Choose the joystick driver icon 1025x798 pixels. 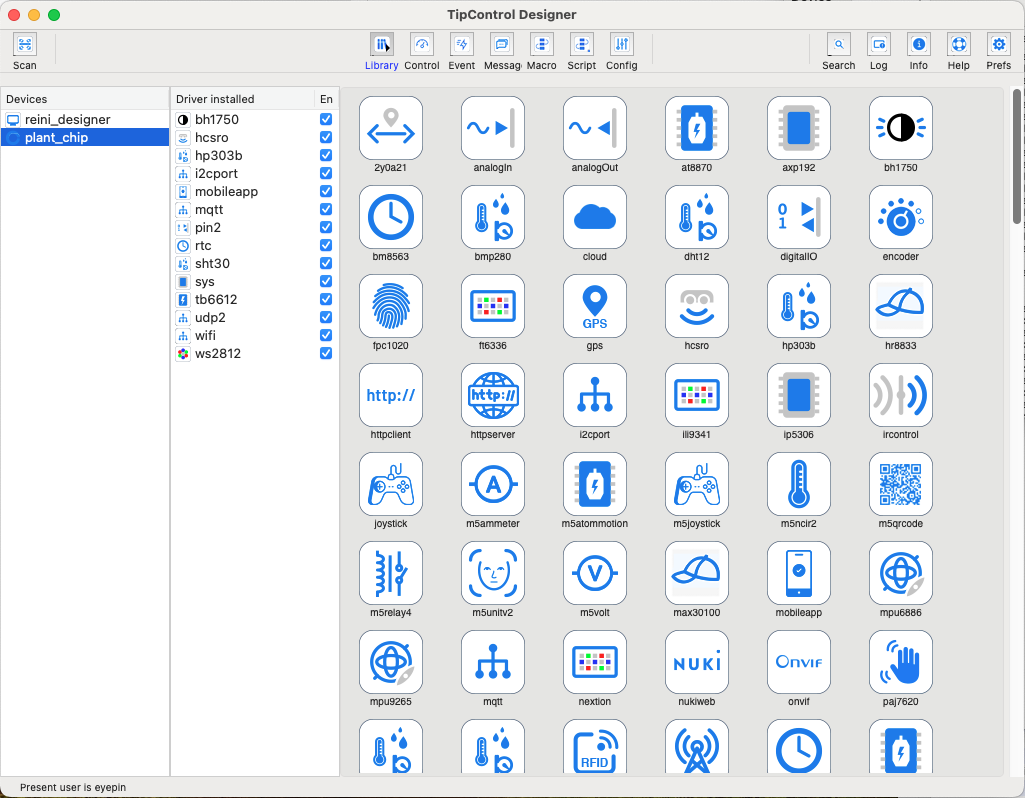390,485
